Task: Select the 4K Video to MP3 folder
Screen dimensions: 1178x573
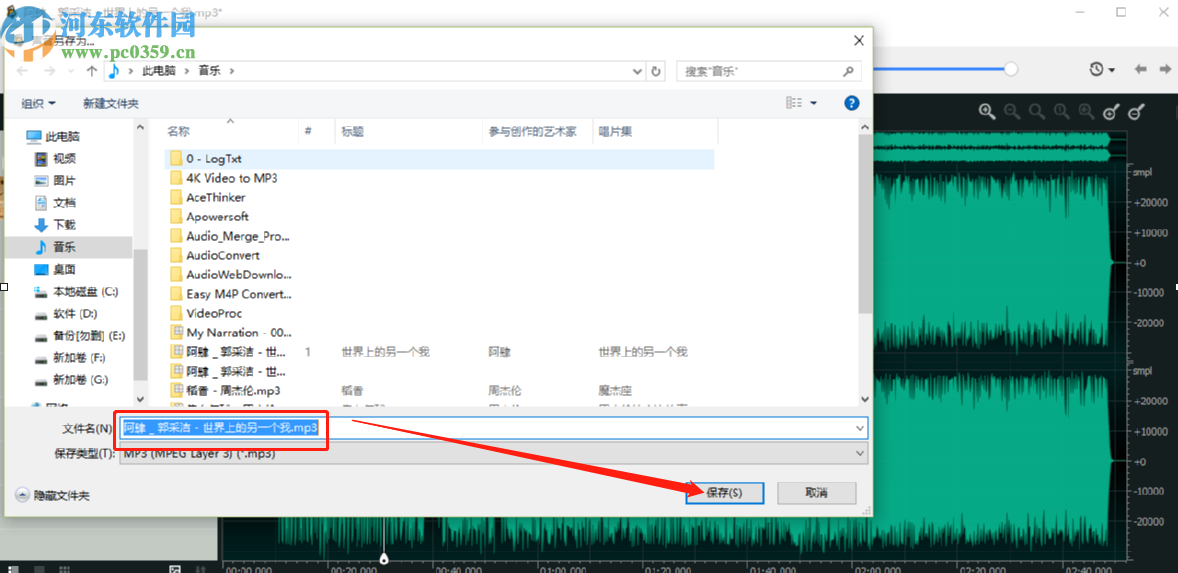Action: point(223,178)
